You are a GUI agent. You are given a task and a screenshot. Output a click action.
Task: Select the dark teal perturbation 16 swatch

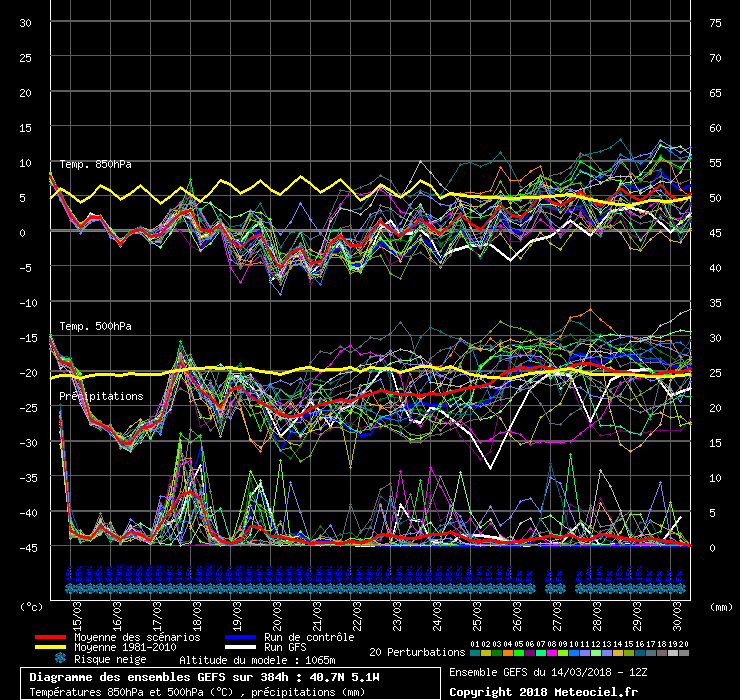pos(640,653)
